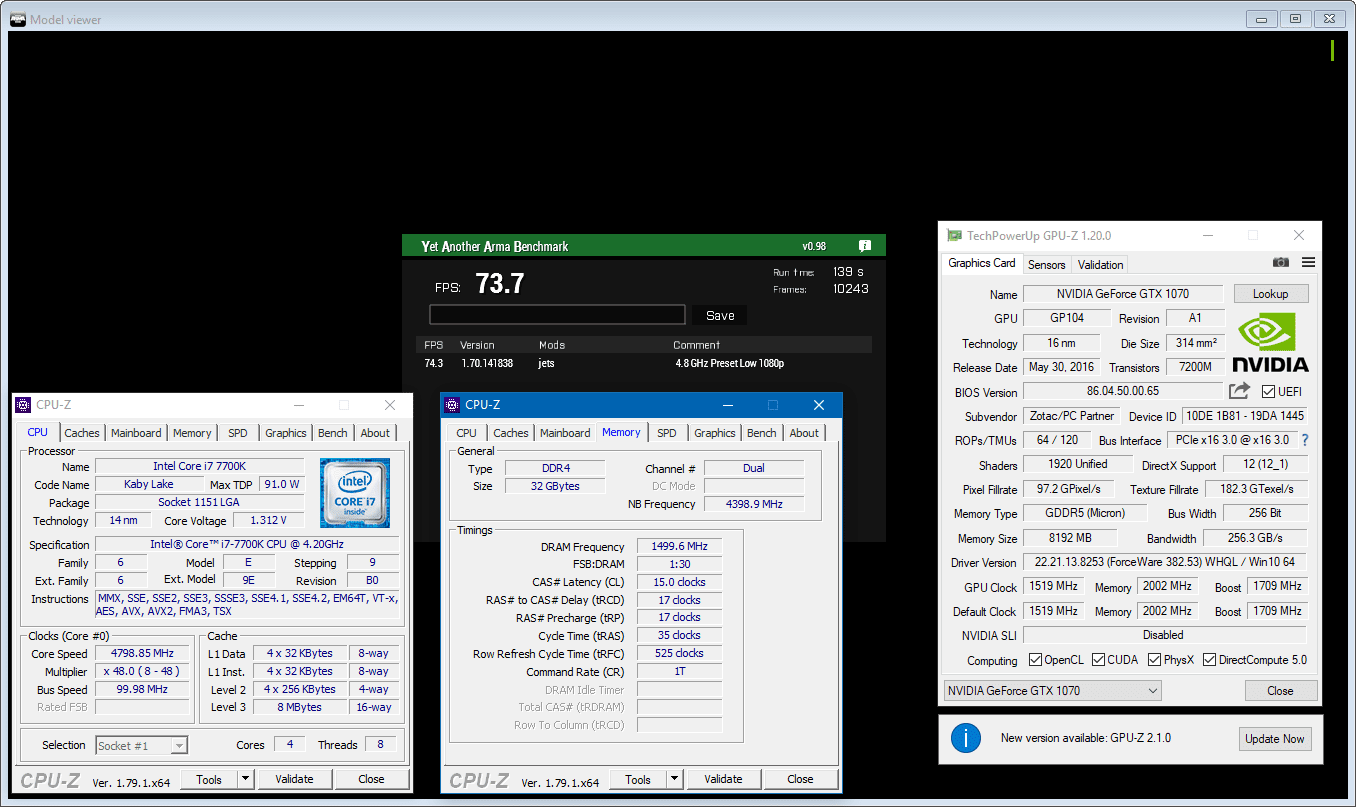The width and height of the screenshot is (1356, 807).
Task: Open the Mainboard tab in left CPU-Z window
Action: point(136,433)
